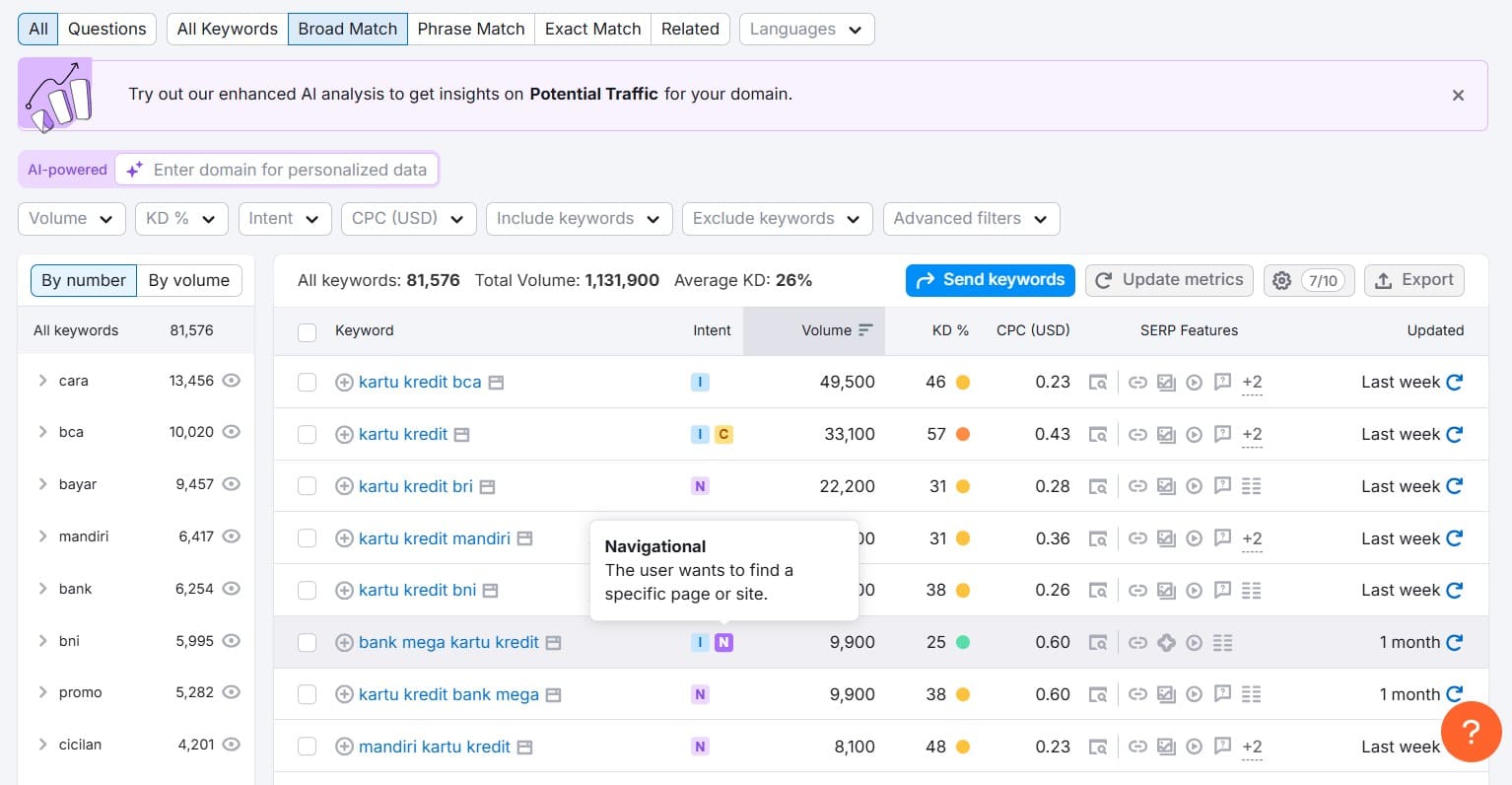Open the Volume filter dropdown

click(x=72, y=219)
